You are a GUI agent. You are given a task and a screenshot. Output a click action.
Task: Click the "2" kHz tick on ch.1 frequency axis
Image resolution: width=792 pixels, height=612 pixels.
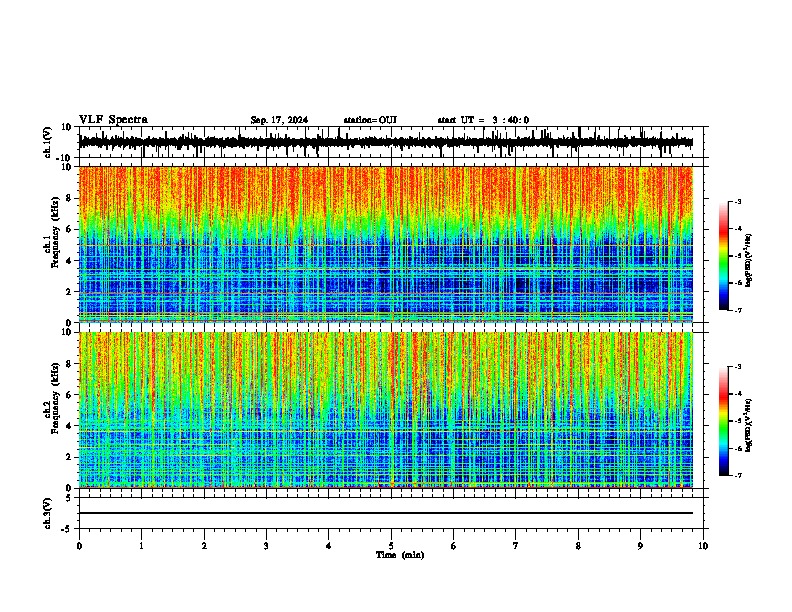tap(70, 292)
